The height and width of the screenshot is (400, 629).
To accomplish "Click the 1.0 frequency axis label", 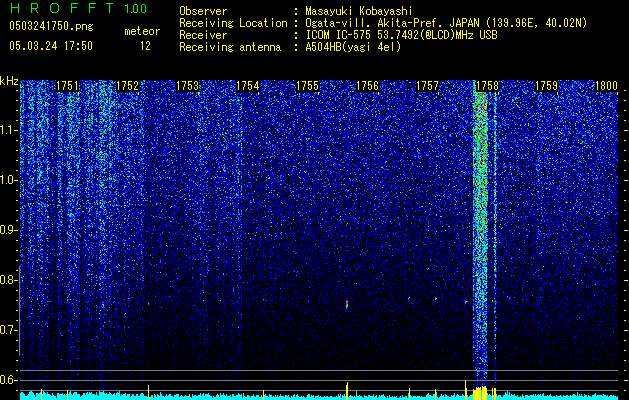I will 8,180.
